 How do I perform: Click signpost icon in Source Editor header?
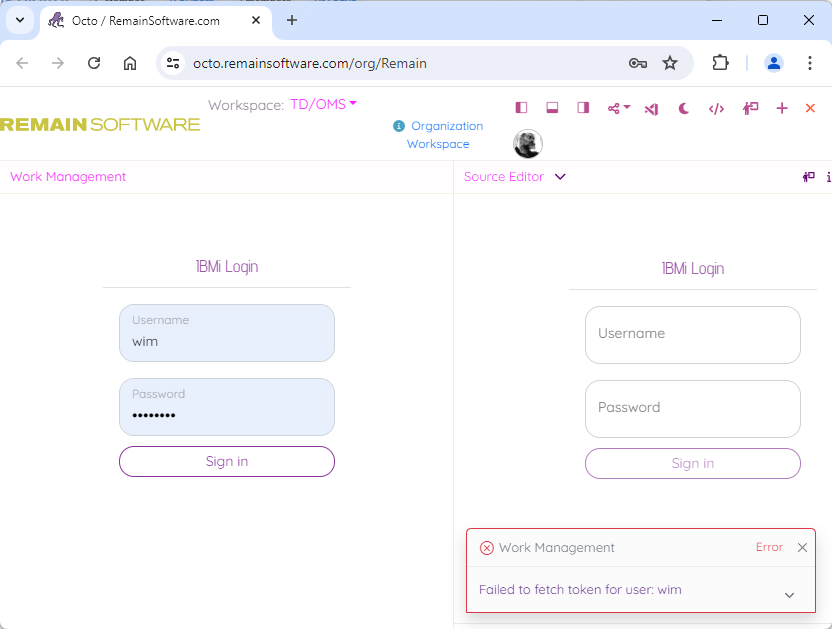809,177
